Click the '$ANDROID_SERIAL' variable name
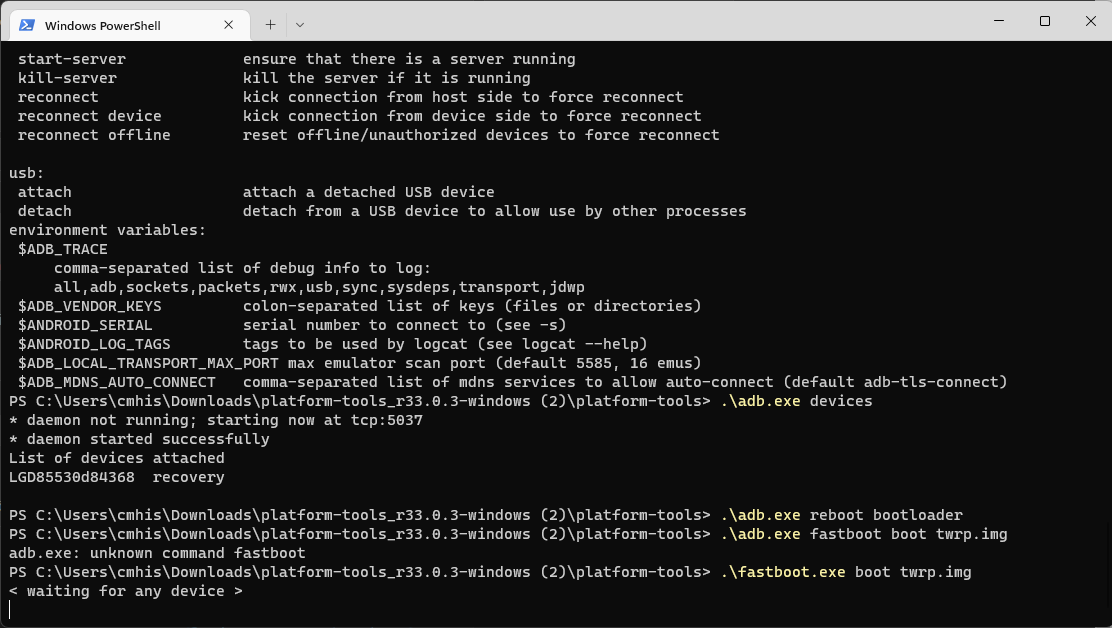Viewport: 1112px width, 628px height. coord(85,325)
